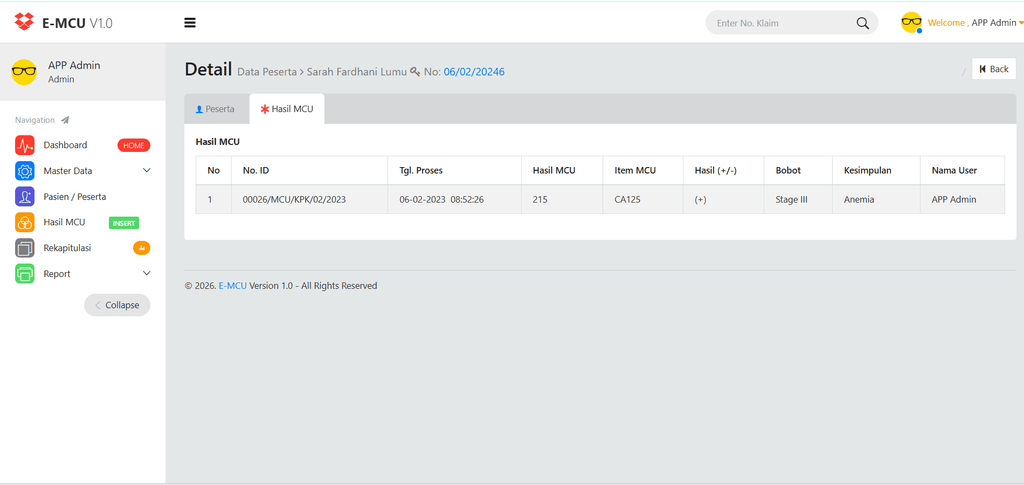Open the Welcome APP Admin dropdown

coord(975,23)
